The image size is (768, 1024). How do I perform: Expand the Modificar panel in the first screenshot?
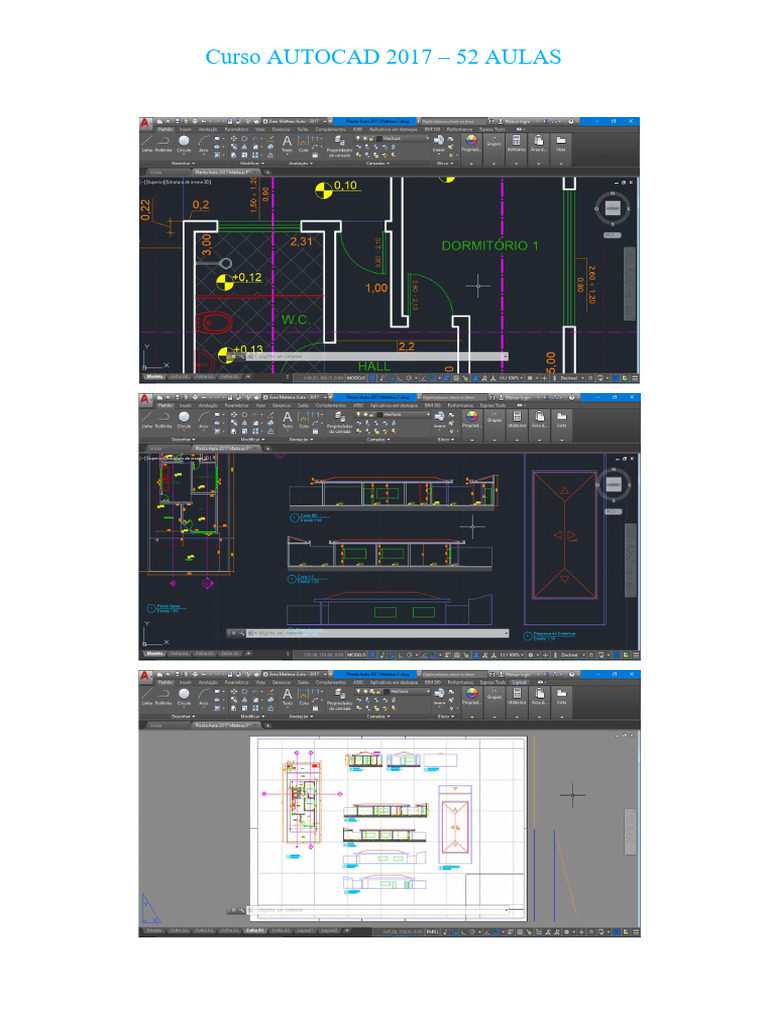[251, 163]
